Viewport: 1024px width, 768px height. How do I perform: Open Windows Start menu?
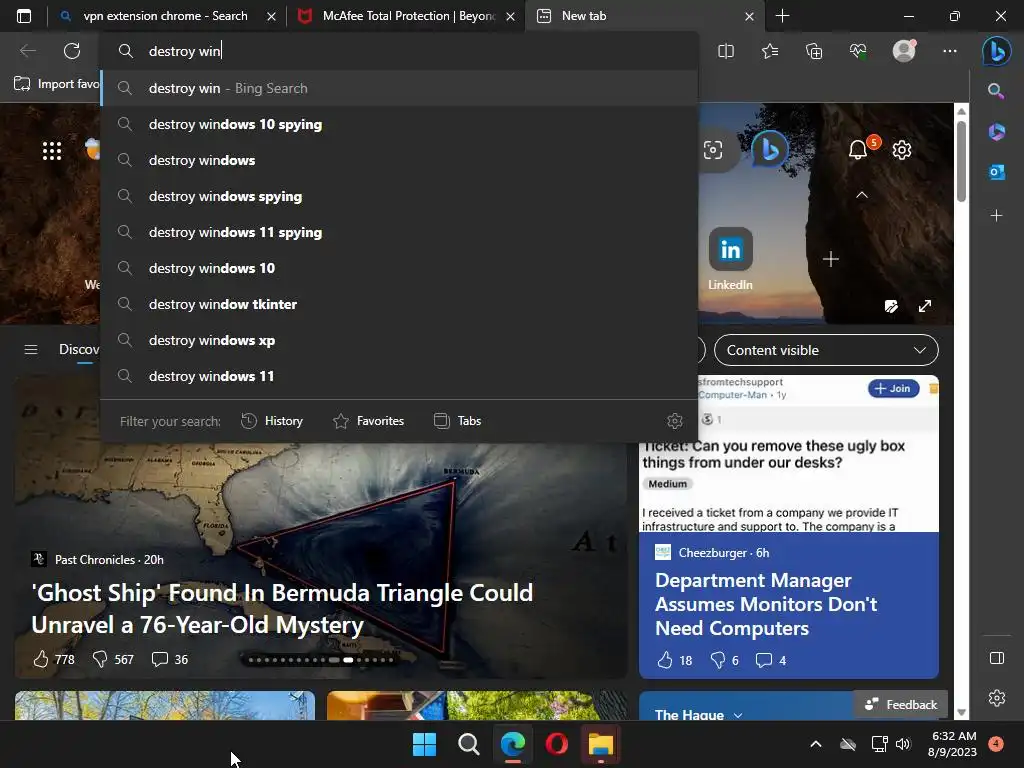point(424,744)
